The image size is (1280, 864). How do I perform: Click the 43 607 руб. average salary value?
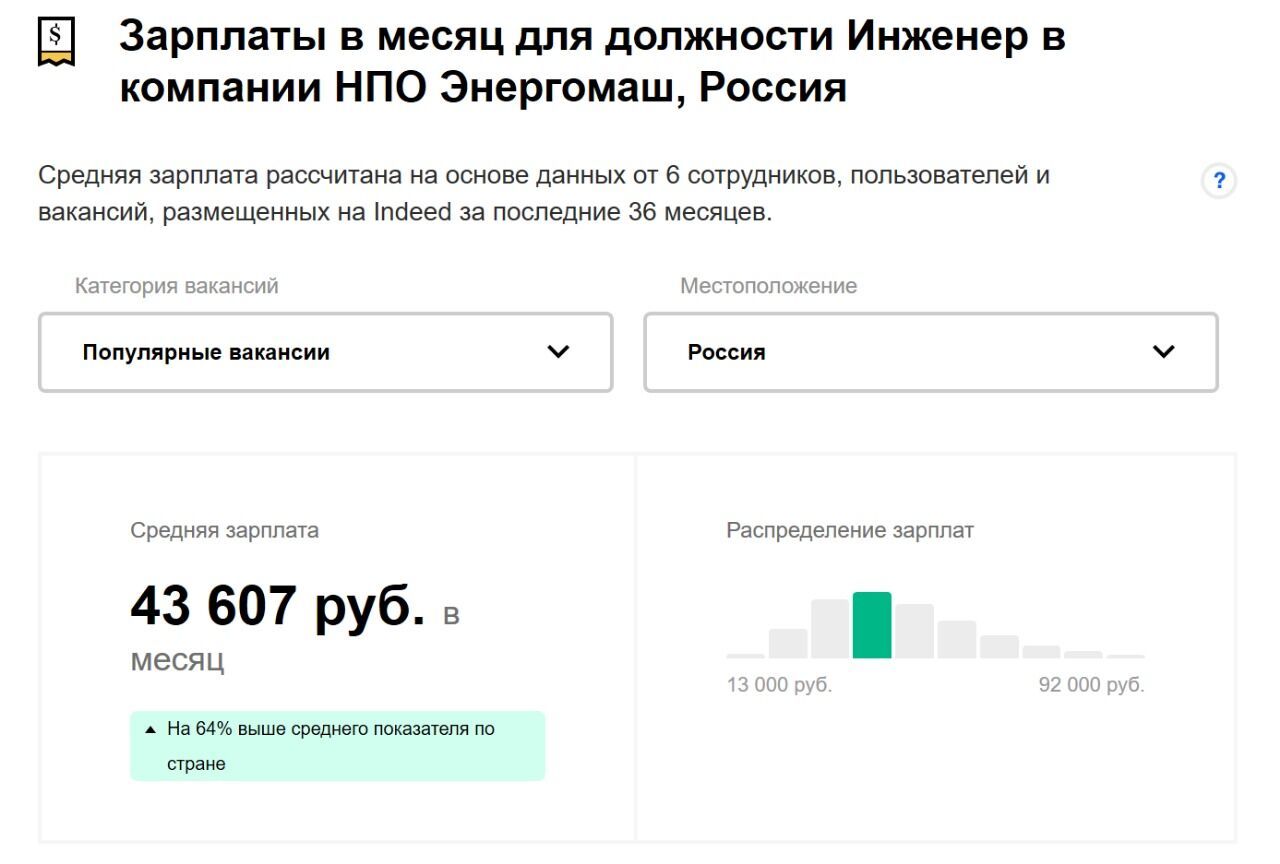pos(278,606)
